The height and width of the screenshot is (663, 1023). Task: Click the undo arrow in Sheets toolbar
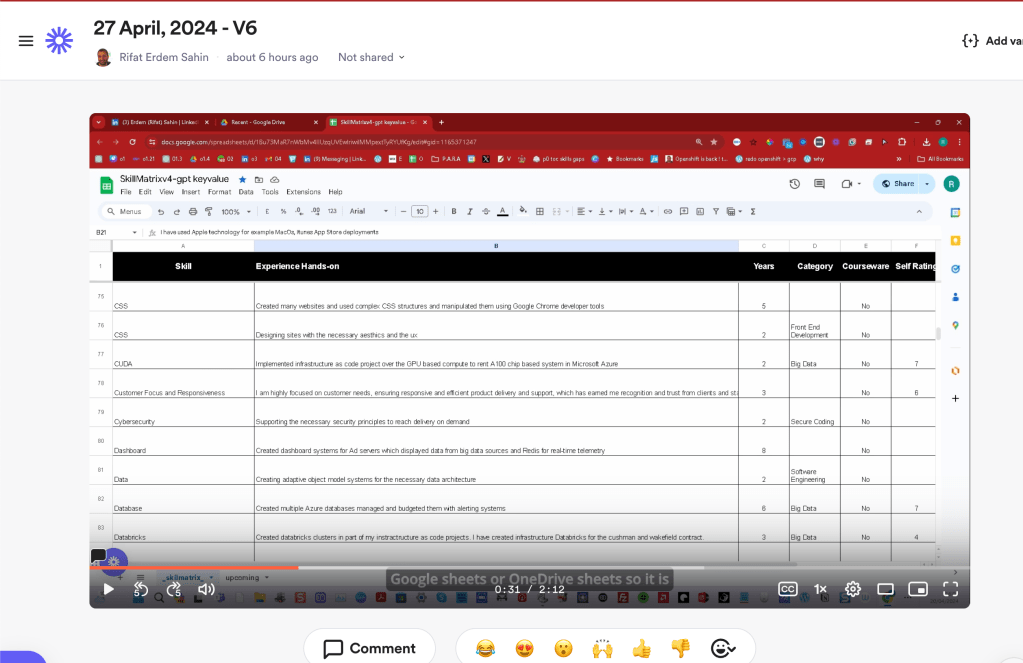(160, 212)
